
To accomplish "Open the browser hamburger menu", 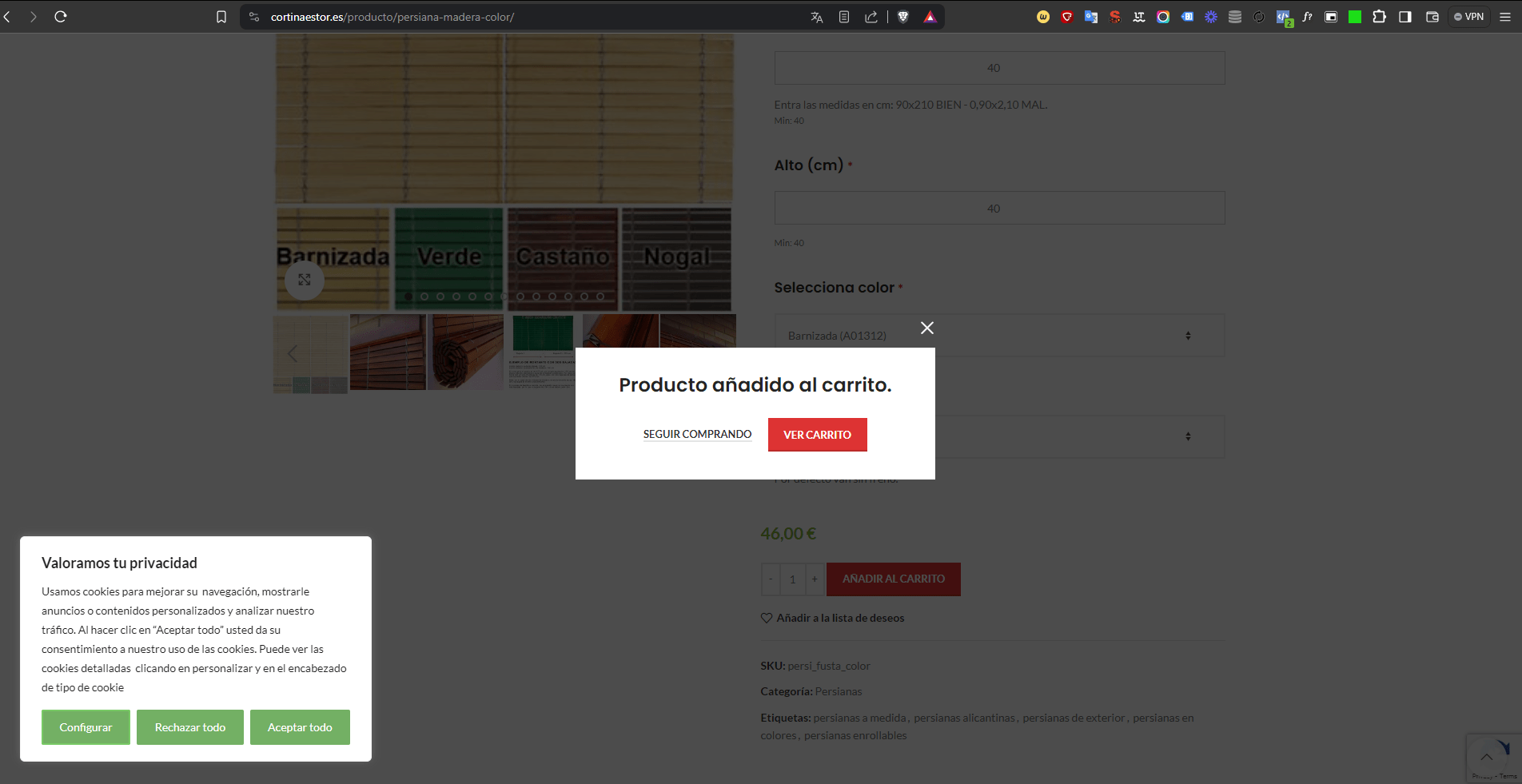I will pos(1505,17).
